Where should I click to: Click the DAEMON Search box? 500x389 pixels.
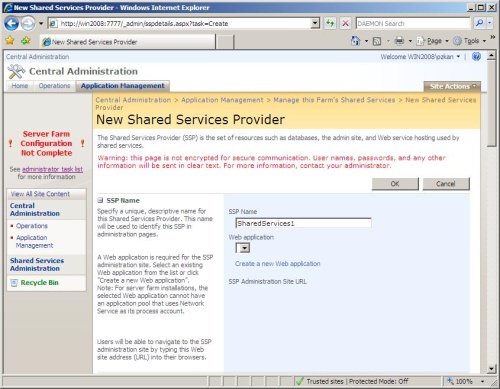(413, 23)
